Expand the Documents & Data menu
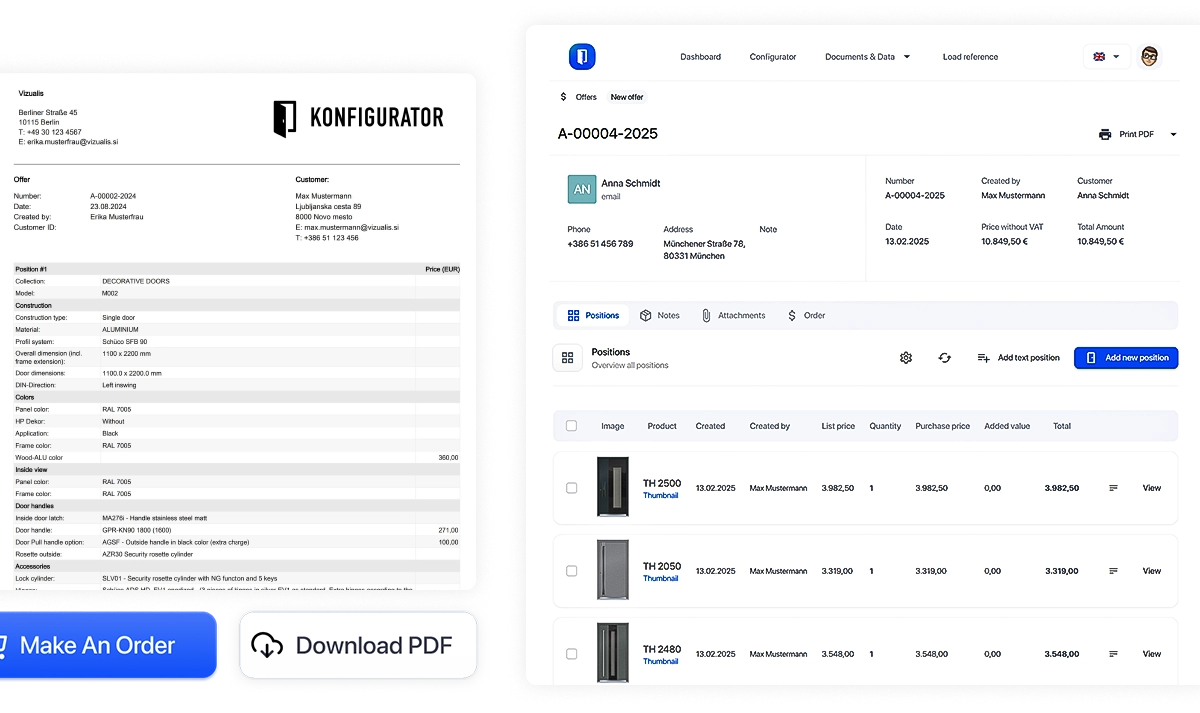Viewport: 1200px width, 713px height. coord(867,57)
